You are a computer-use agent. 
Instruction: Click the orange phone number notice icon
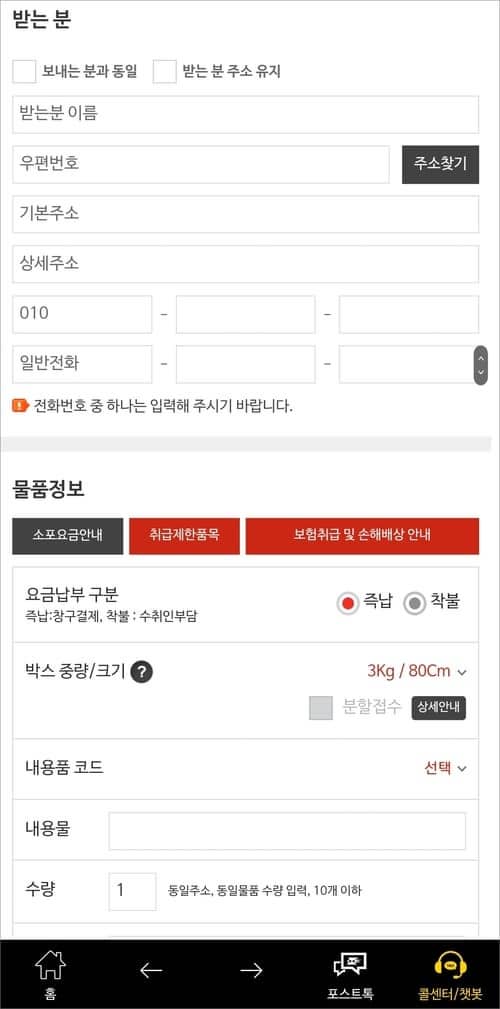pos(21,405)
